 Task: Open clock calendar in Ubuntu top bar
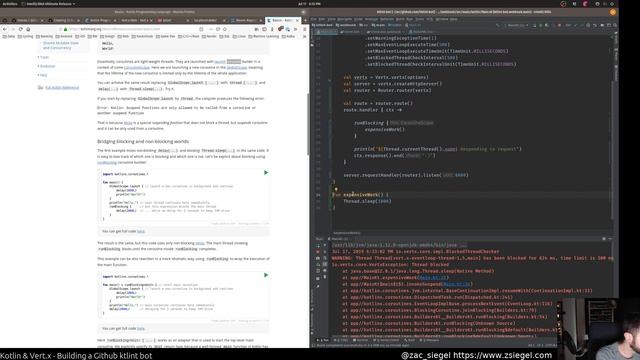pyautogui.click(x=309, y=4)
